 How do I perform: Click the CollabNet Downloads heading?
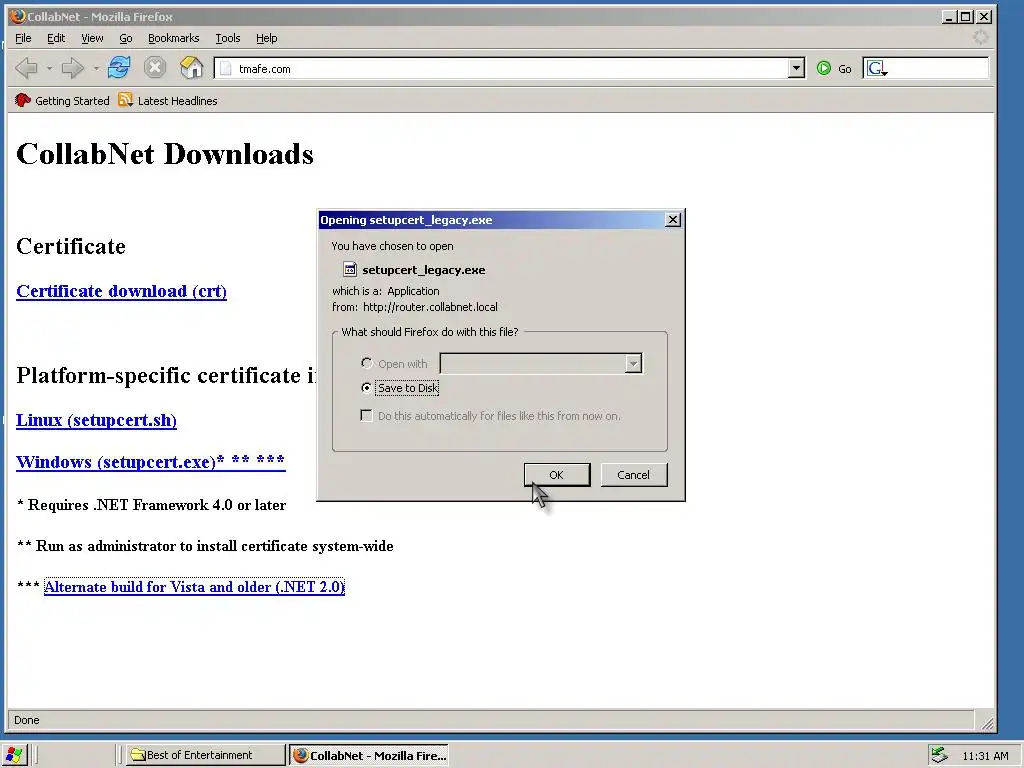tap(165, 154)
